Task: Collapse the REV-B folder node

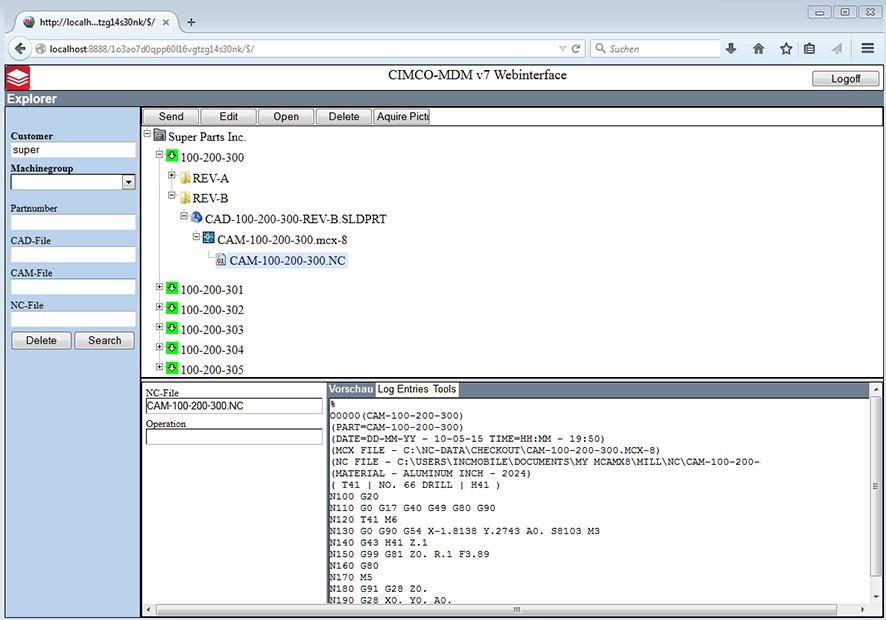Action: click(172, 196)
